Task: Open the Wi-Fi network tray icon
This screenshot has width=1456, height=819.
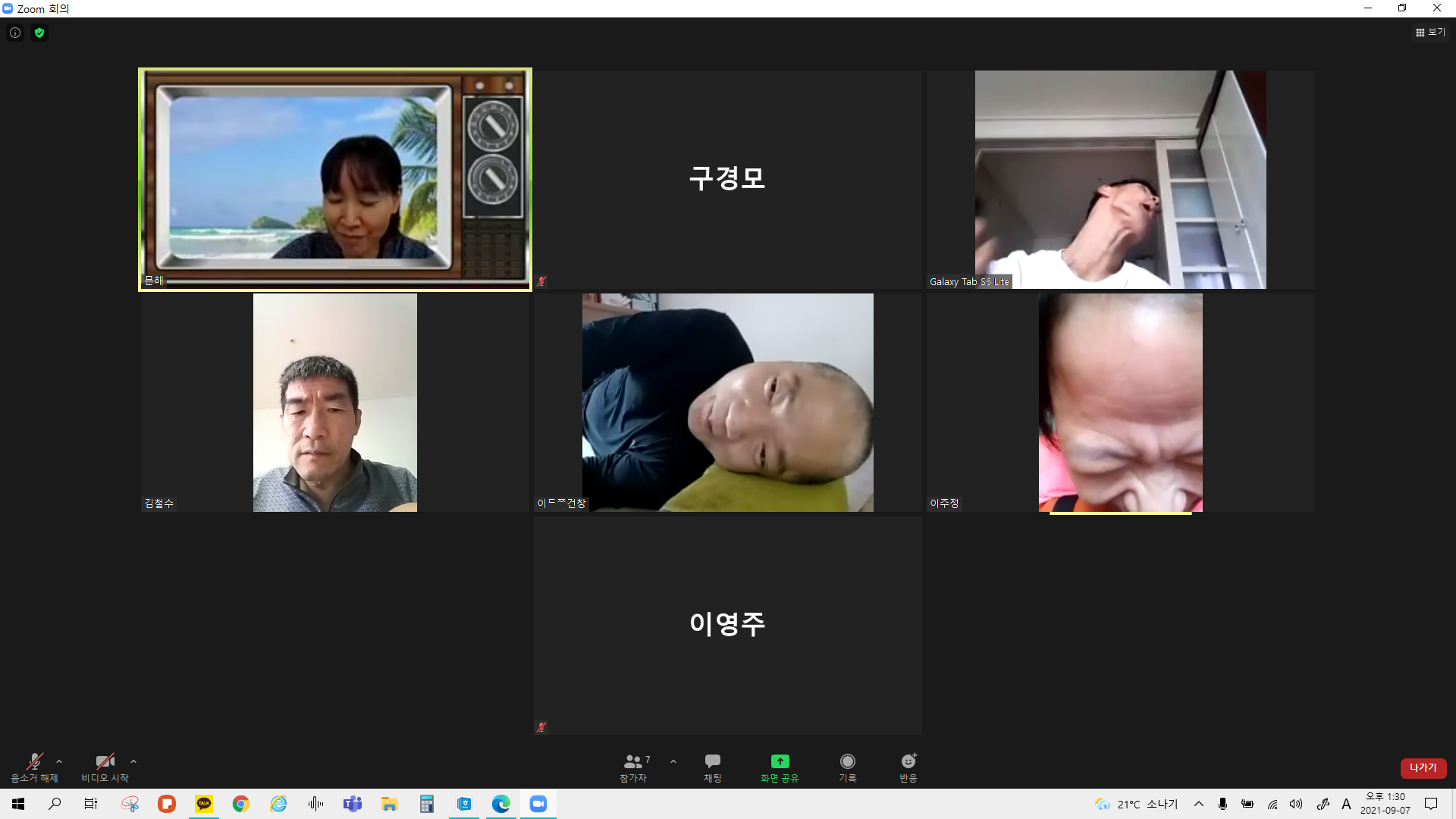Action: tap(1272, 804)
